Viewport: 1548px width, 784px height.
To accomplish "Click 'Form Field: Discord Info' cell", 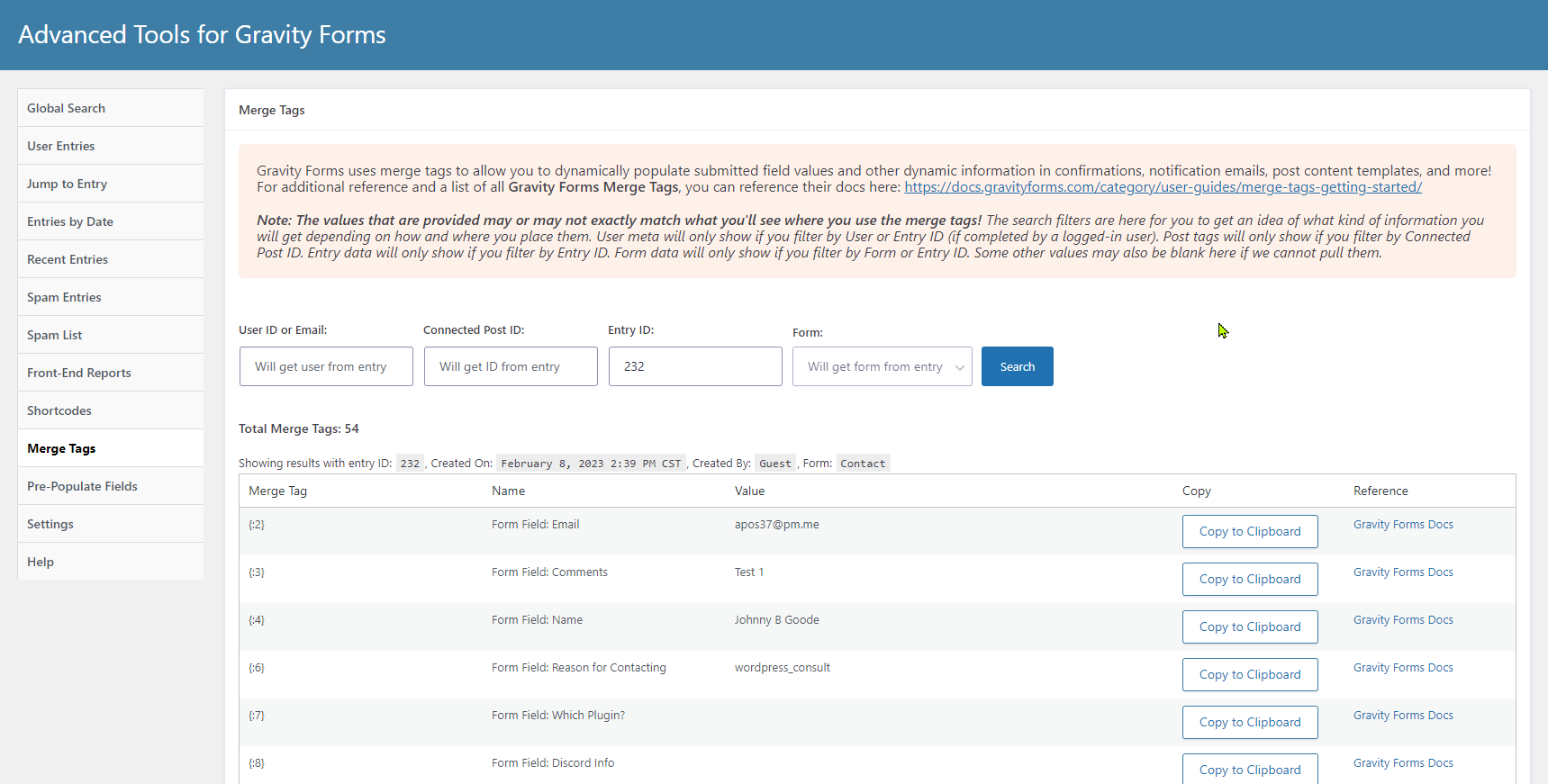I will [x=553, y=763].
